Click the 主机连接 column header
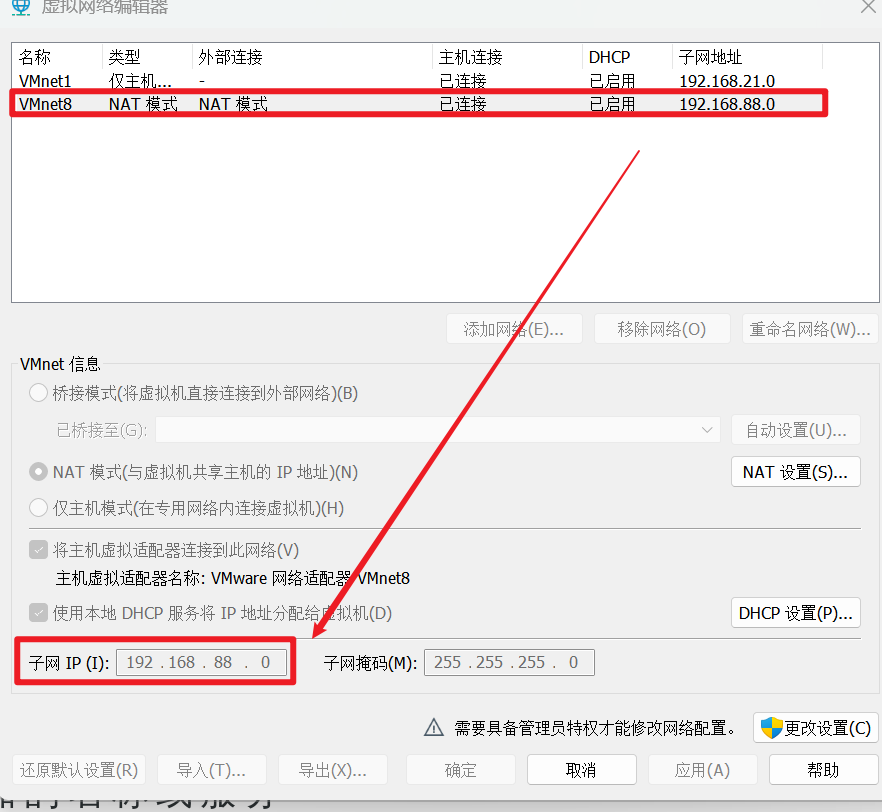 click(507, 57)
